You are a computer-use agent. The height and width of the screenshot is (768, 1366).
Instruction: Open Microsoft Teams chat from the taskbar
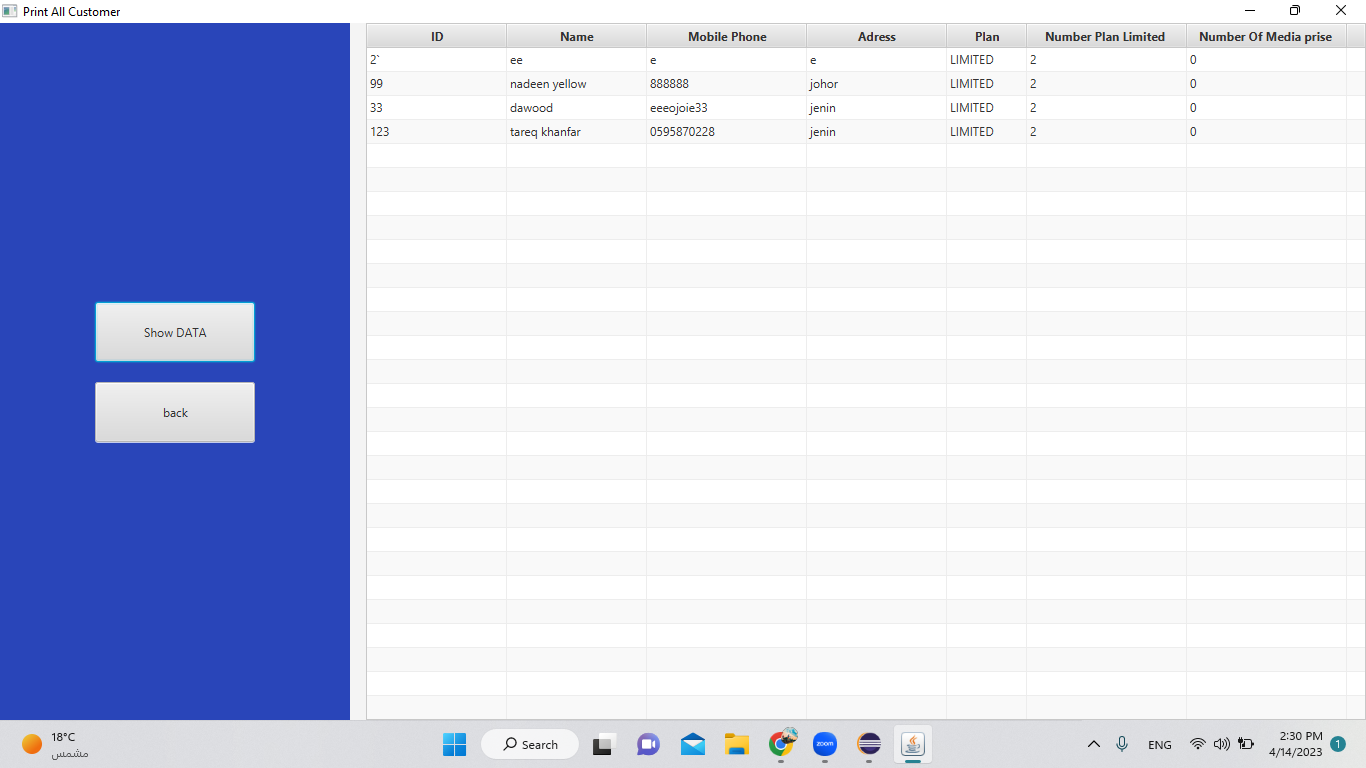coord(648,744)
